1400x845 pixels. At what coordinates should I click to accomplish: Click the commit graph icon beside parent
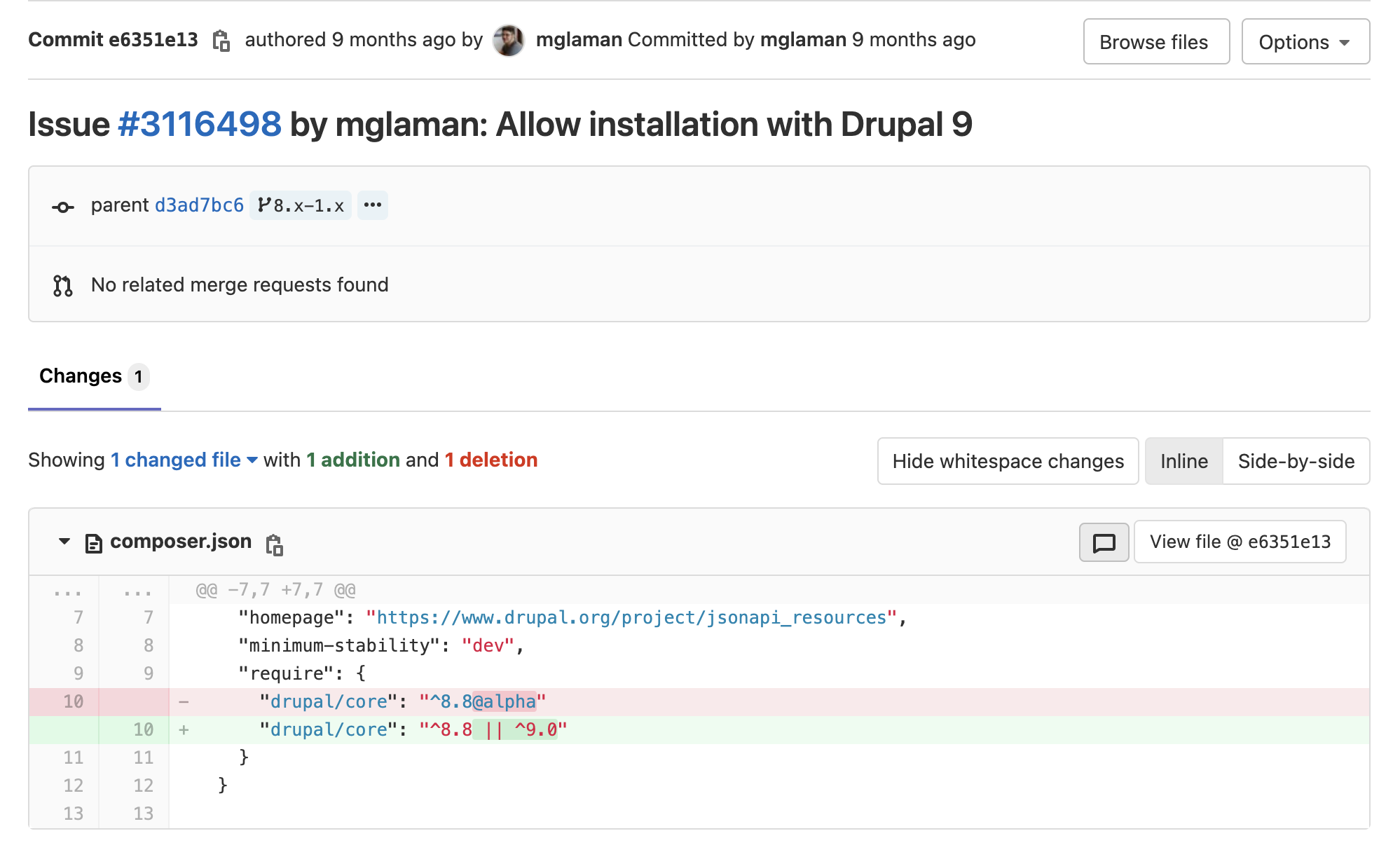point(63,207)
